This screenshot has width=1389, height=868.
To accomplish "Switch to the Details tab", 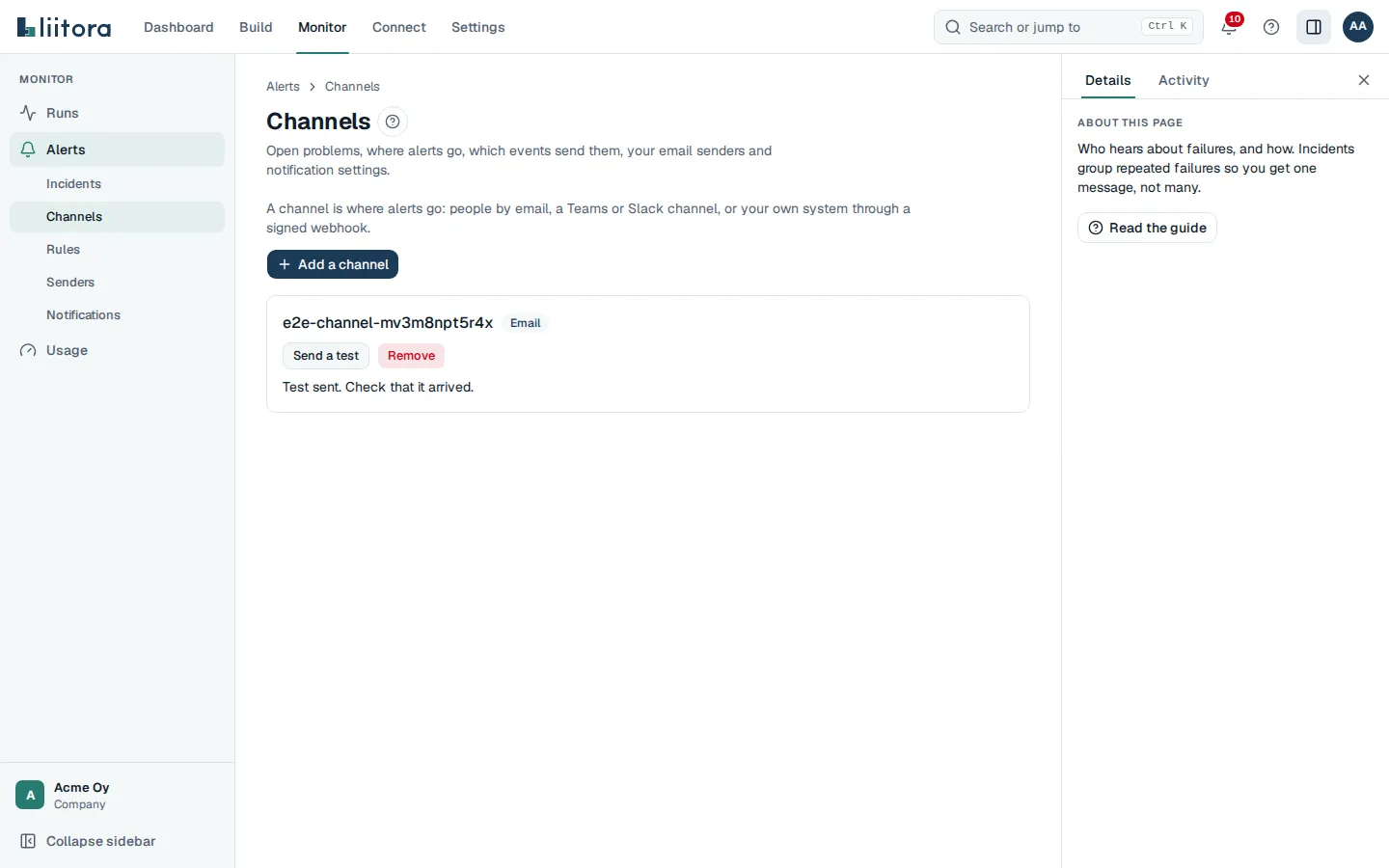I will 1108,80.
